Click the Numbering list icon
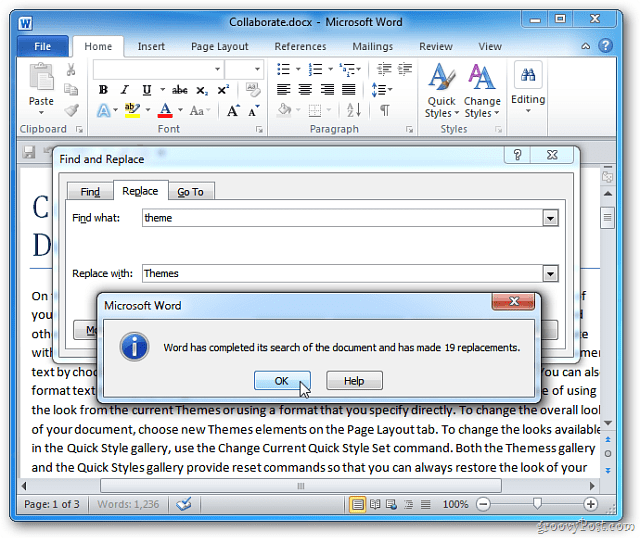 [316, 69]
